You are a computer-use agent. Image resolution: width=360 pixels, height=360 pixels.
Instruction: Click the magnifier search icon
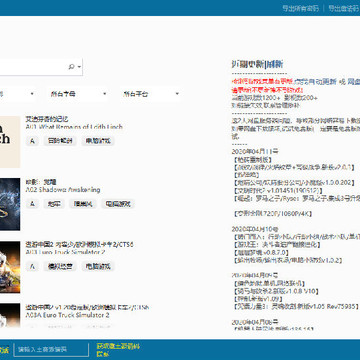coord(71,67)
